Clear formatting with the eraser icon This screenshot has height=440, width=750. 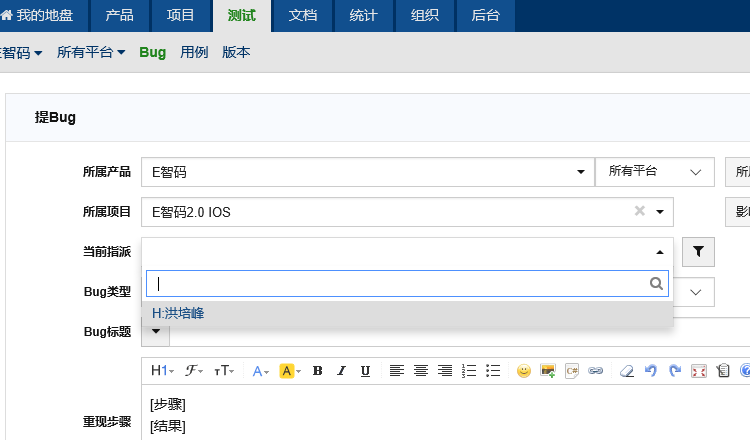tap(627, 371)
